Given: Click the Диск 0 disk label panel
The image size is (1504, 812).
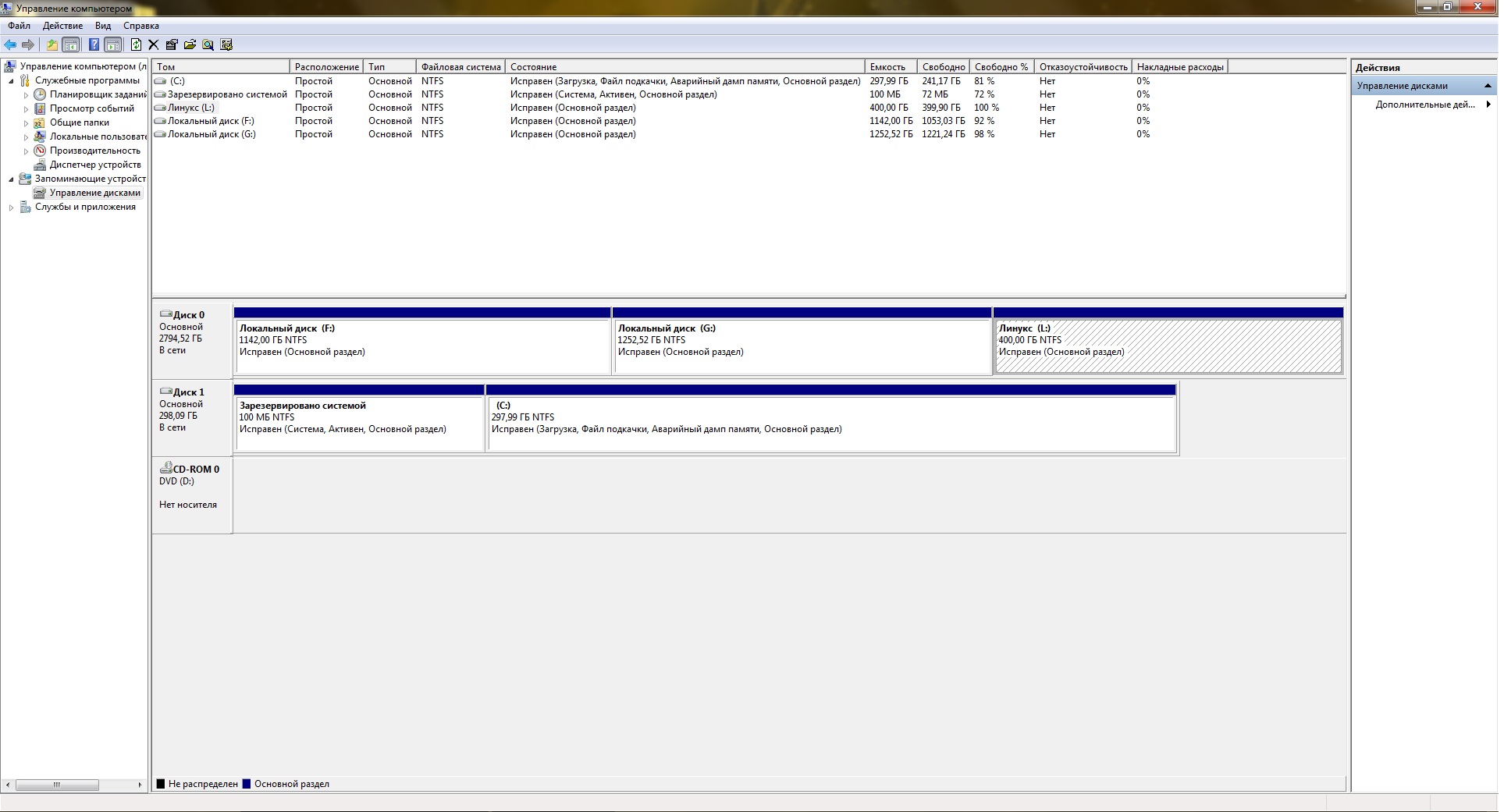Looking at the screenshot, I should point(192,341).
